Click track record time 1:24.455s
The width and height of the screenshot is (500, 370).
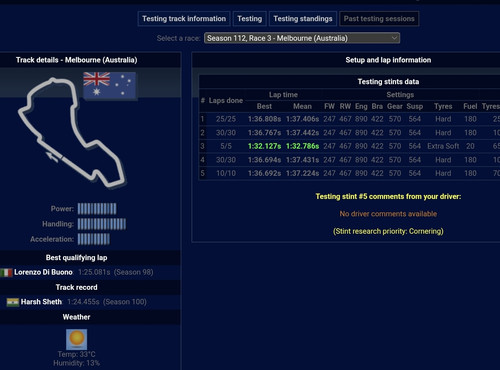pyautogui.click(x=83, y=302)
